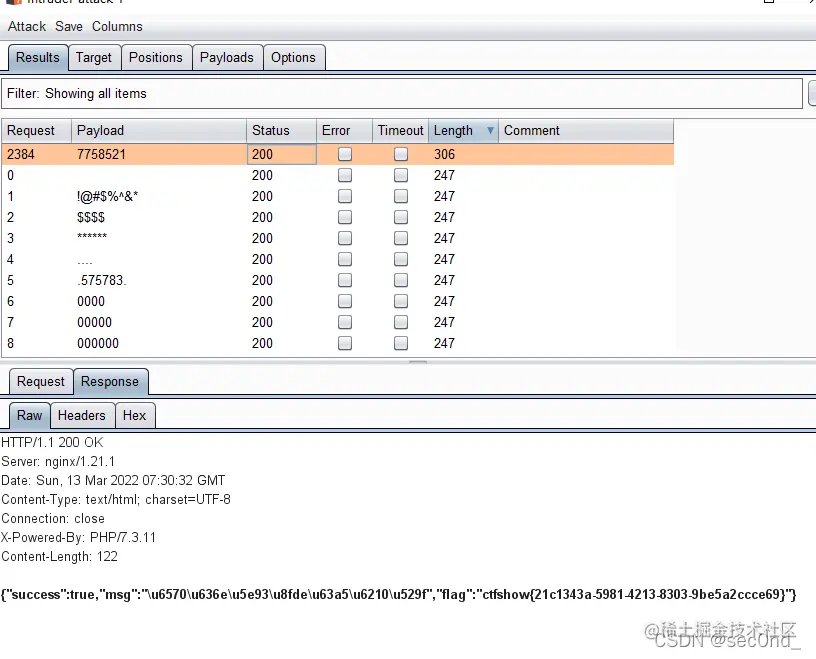Select payload 00000 row
816x659 pixels.
[337, 322]
